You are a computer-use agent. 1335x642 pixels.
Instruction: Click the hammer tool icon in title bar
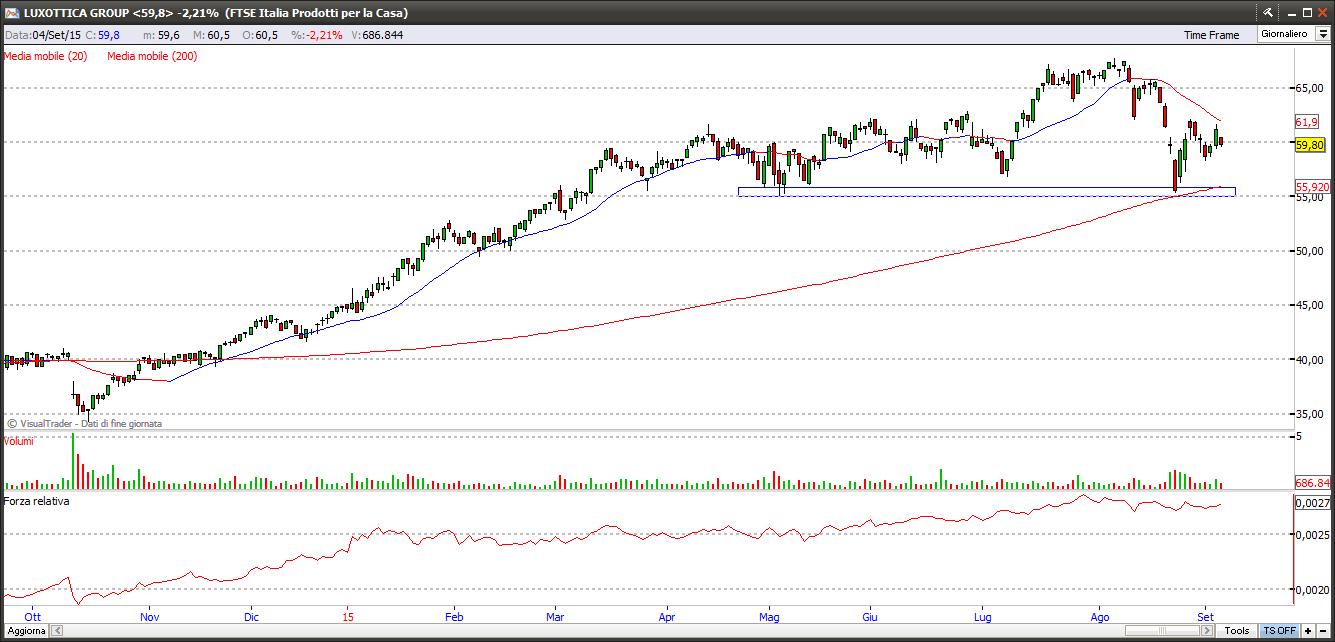coord(1269,13)
